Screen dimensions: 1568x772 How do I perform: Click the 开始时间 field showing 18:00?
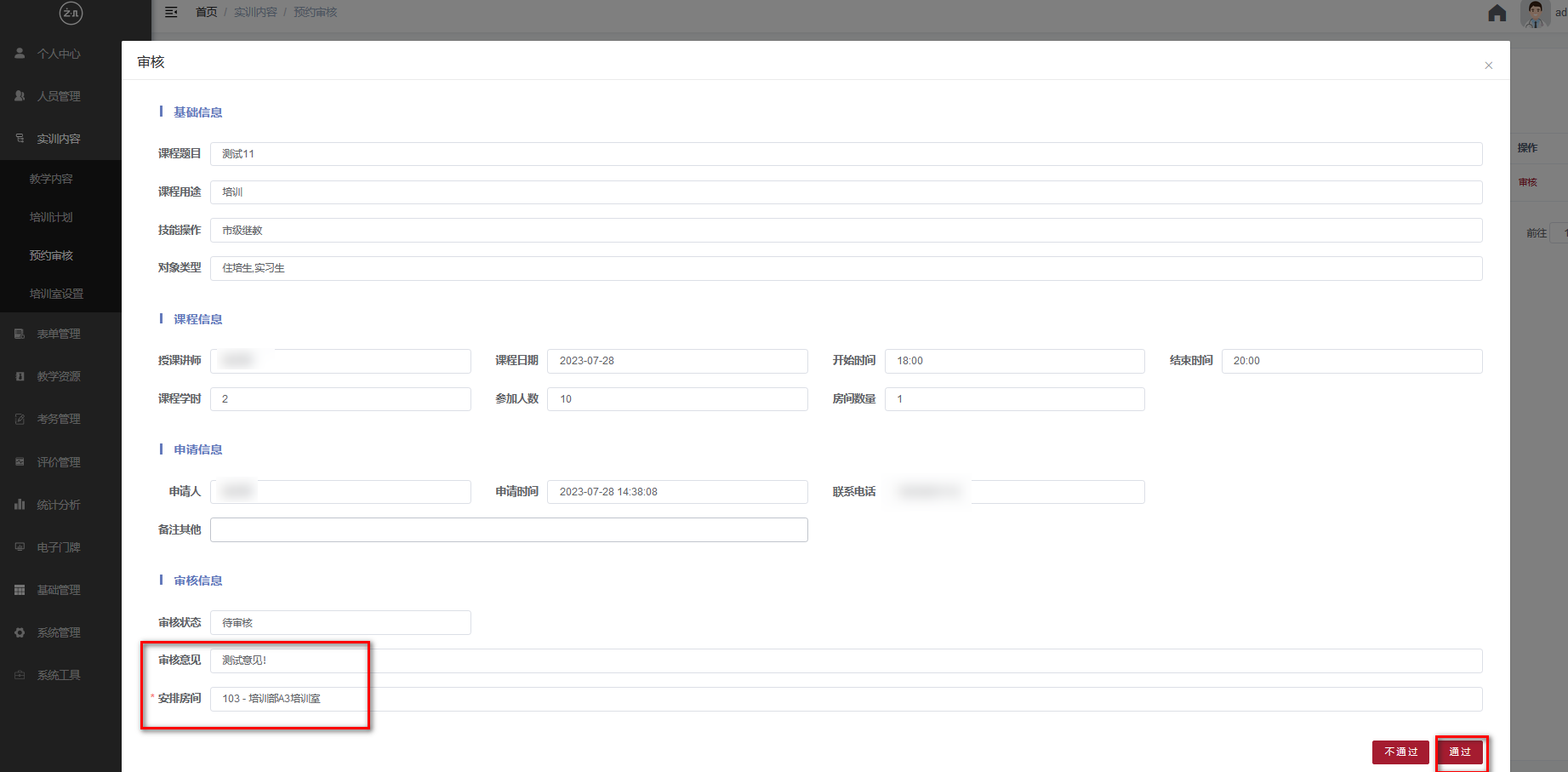pos(1014,361)
